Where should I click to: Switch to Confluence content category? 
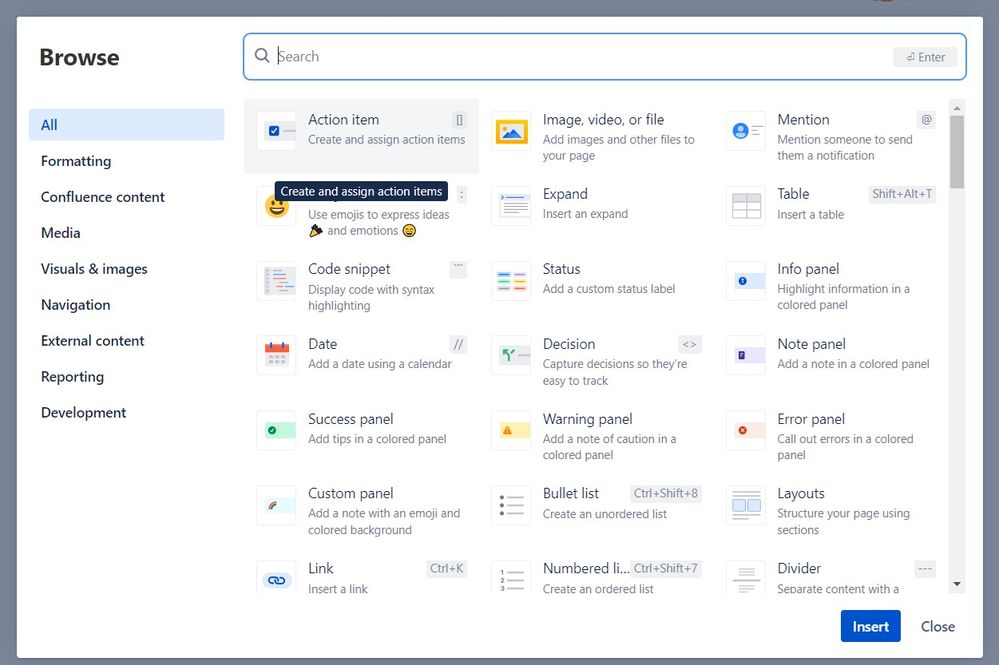pos(103,197)
